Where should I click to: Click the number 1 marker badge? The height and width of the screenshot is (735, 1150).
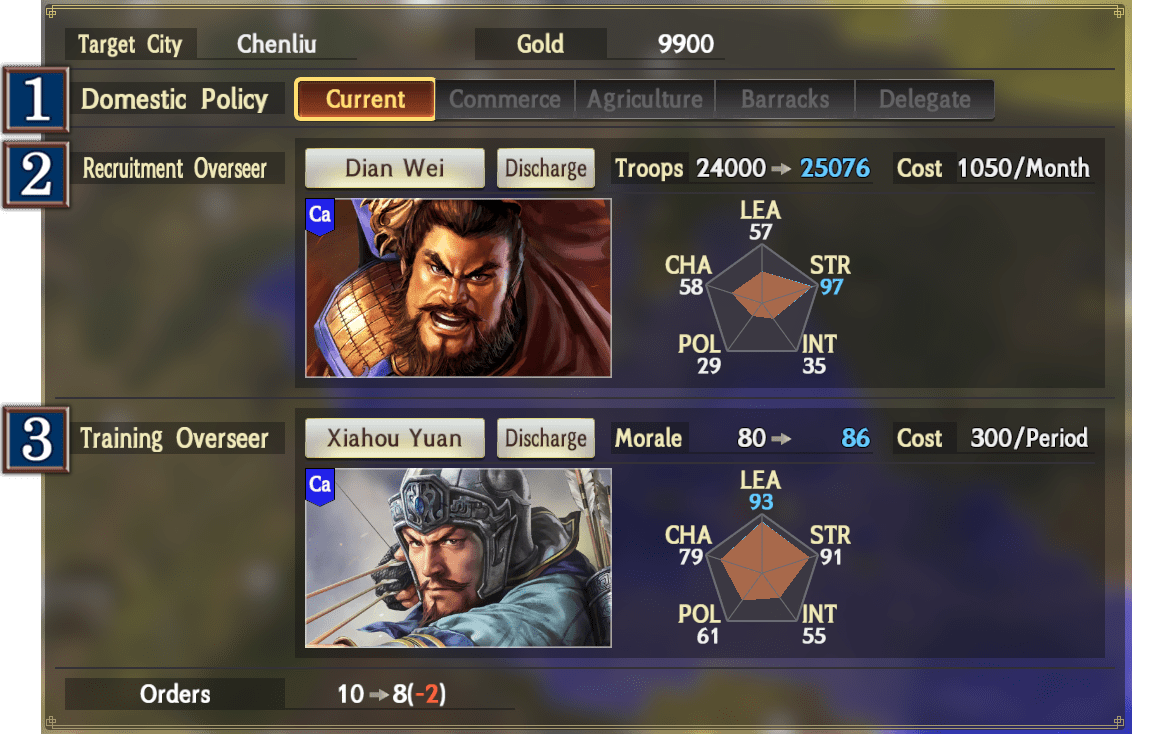pos(36,99)
